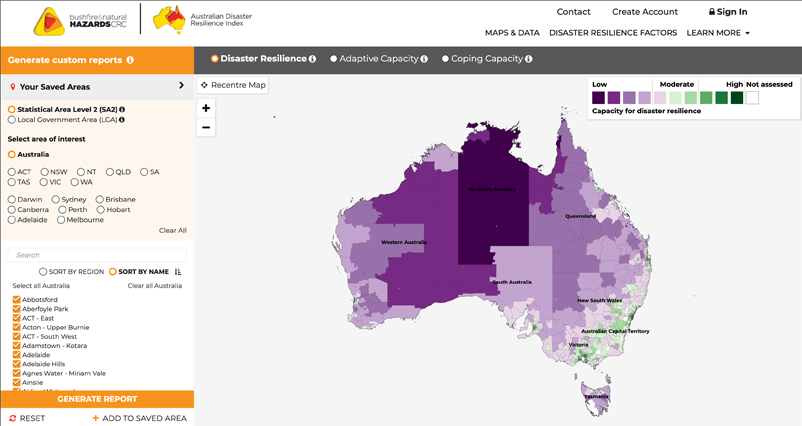Viewport: 802px width, 426px height.
Task: Select the VIC radio button
Action: [x=43, y=182]
